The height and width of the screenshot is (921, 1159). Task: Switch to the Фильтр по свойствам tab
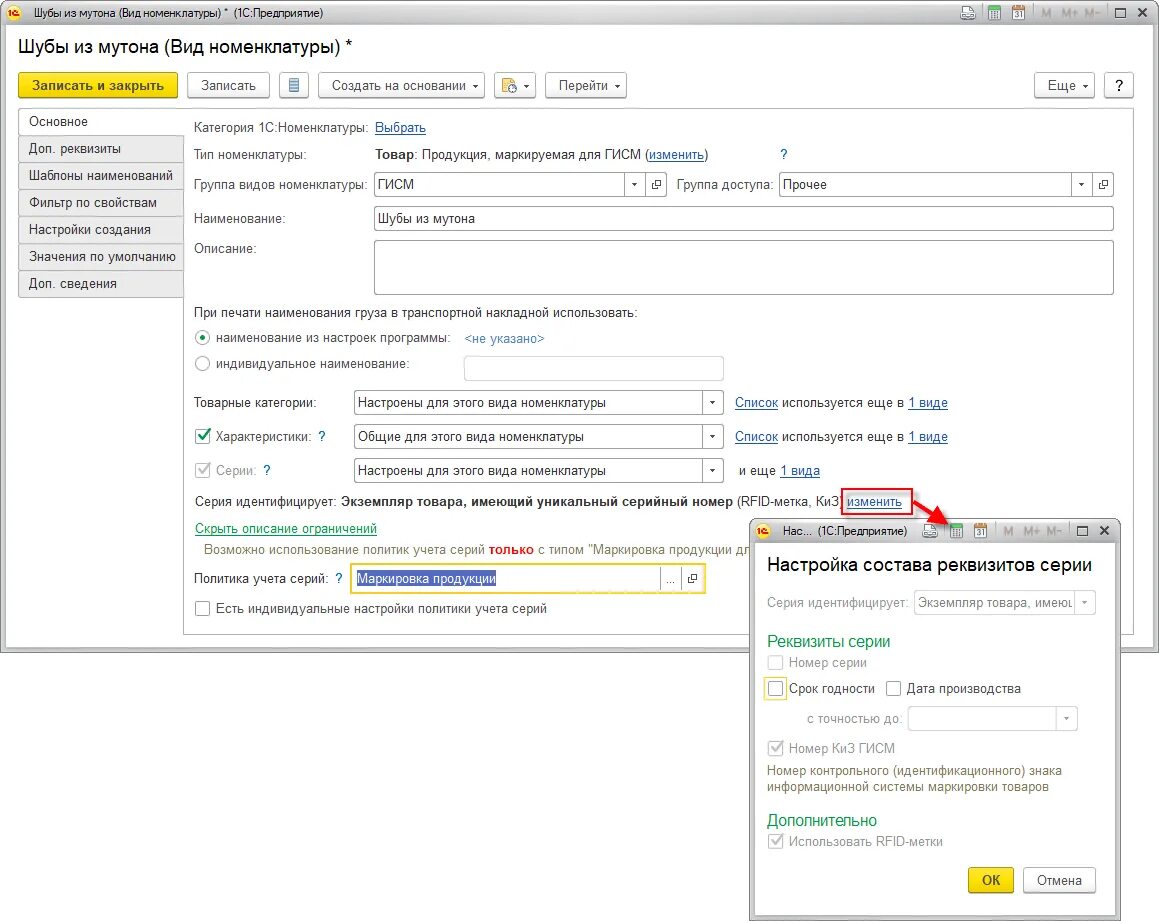[x=101, y=203]
